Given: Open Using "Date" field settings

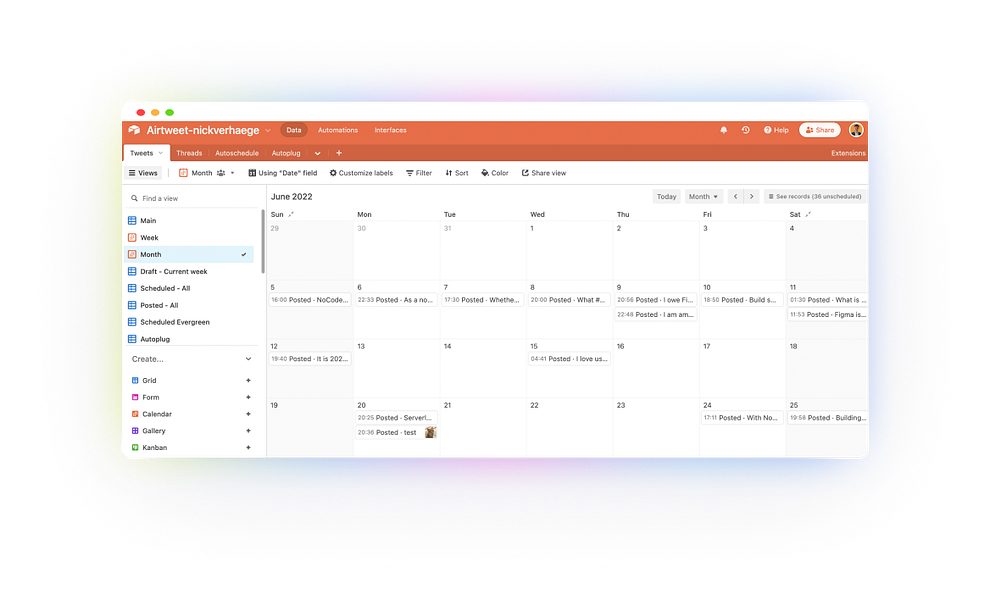Looking at the screenshot, I should pos(283,173).
